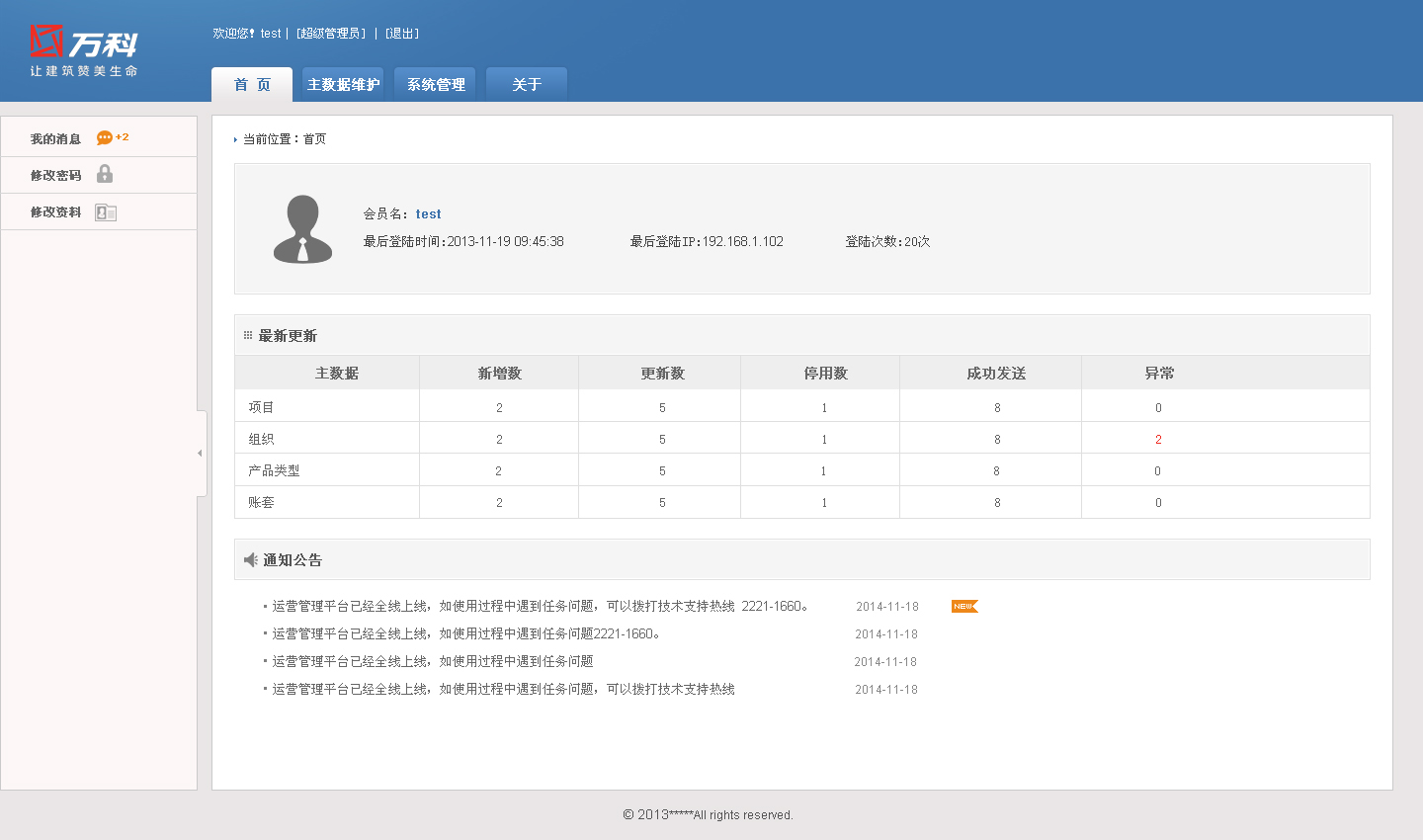Click the 新增数 column header
Screen dimensions: 1423x840
click(499, 373)
